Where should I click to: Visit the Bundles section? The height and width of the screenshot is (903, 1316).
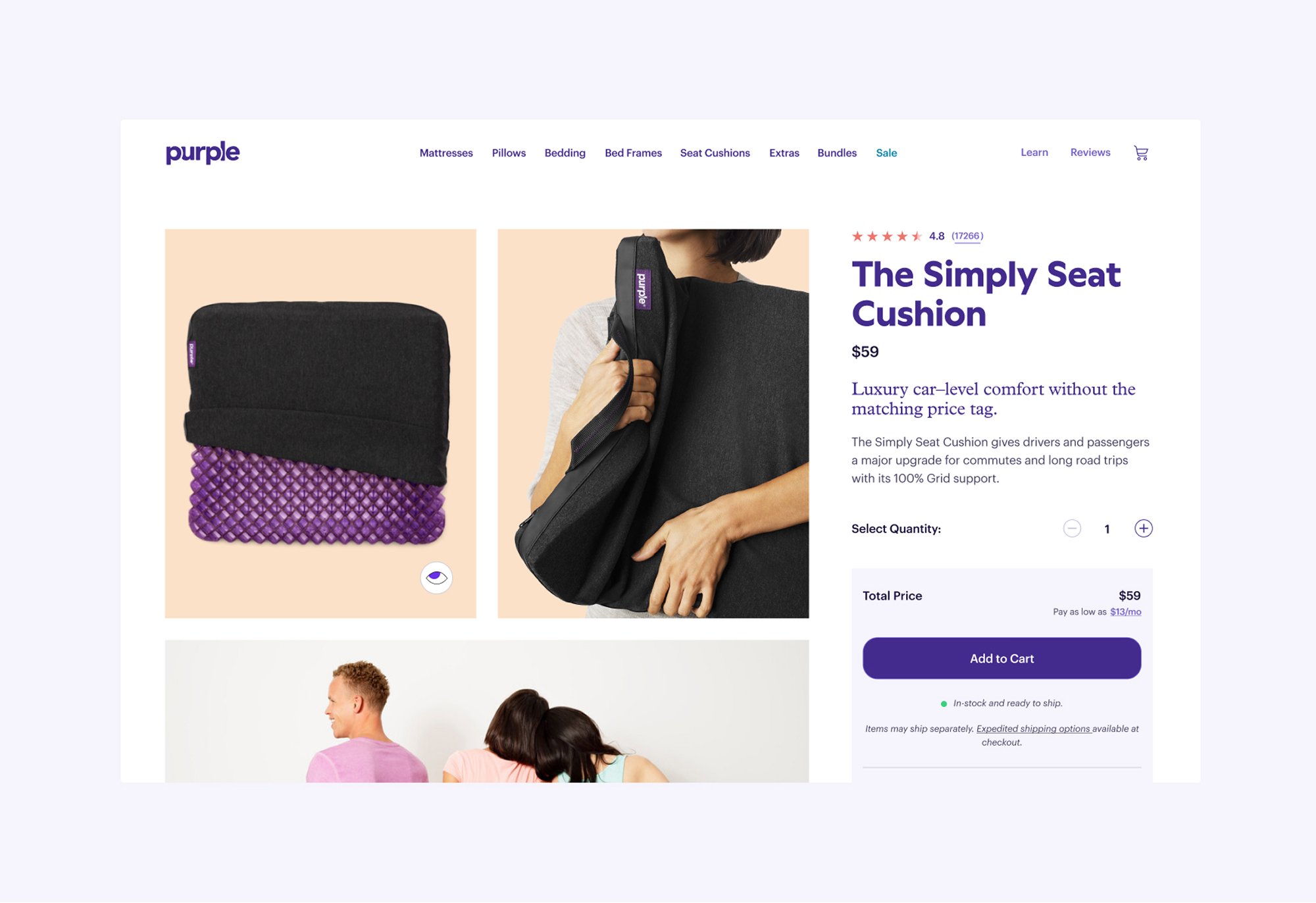[837, 153]
